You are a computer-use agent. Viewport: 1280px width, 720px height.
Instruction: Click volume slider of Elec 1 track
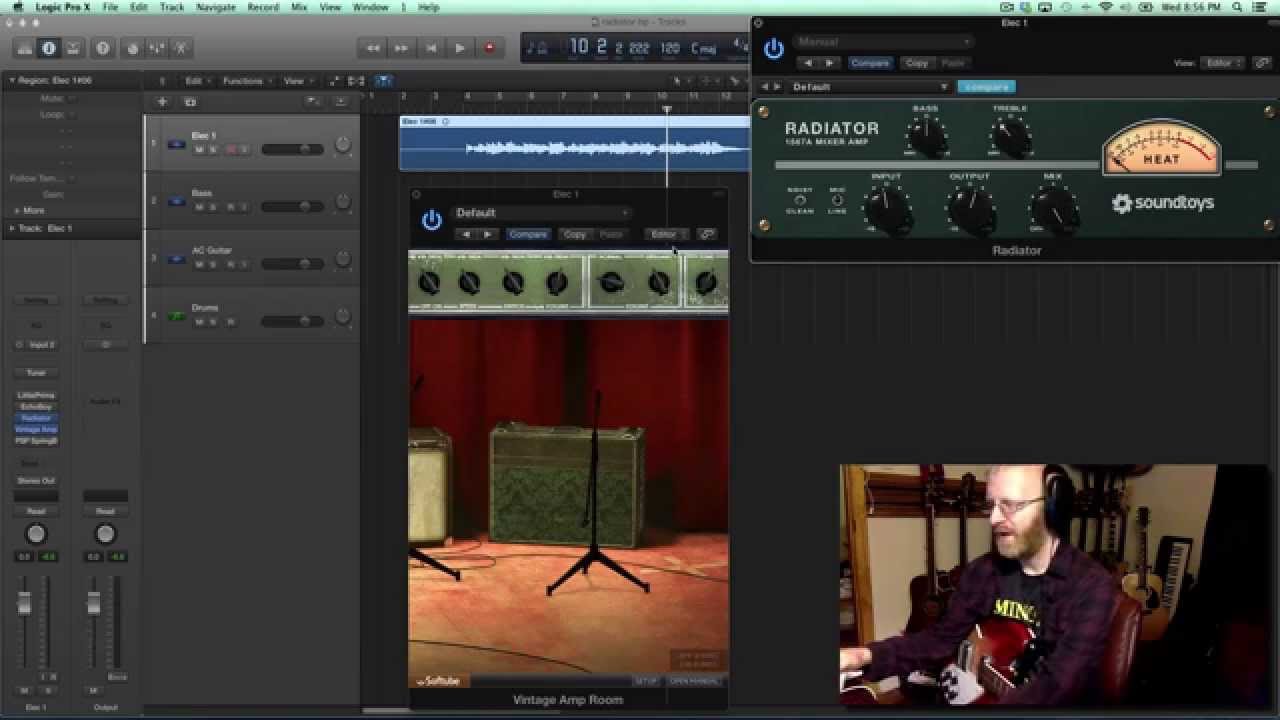[x=292, y=149]
